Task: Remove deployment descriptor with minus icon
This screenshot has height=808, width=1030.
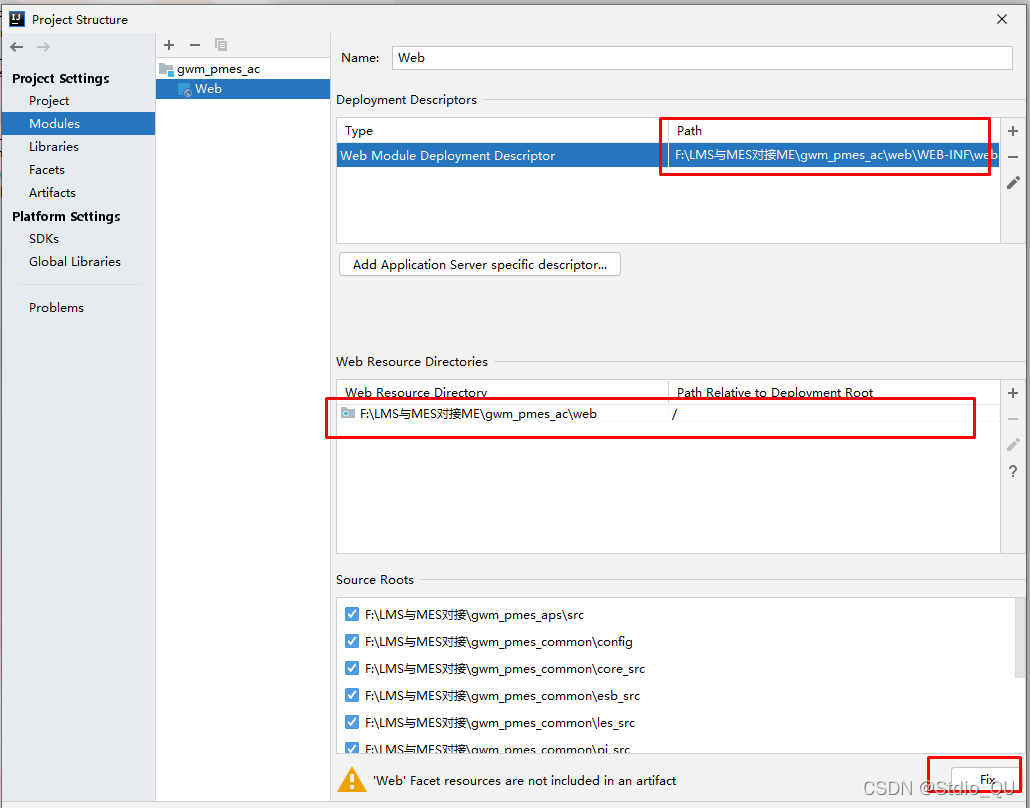Action: [x=1013, y=157]
